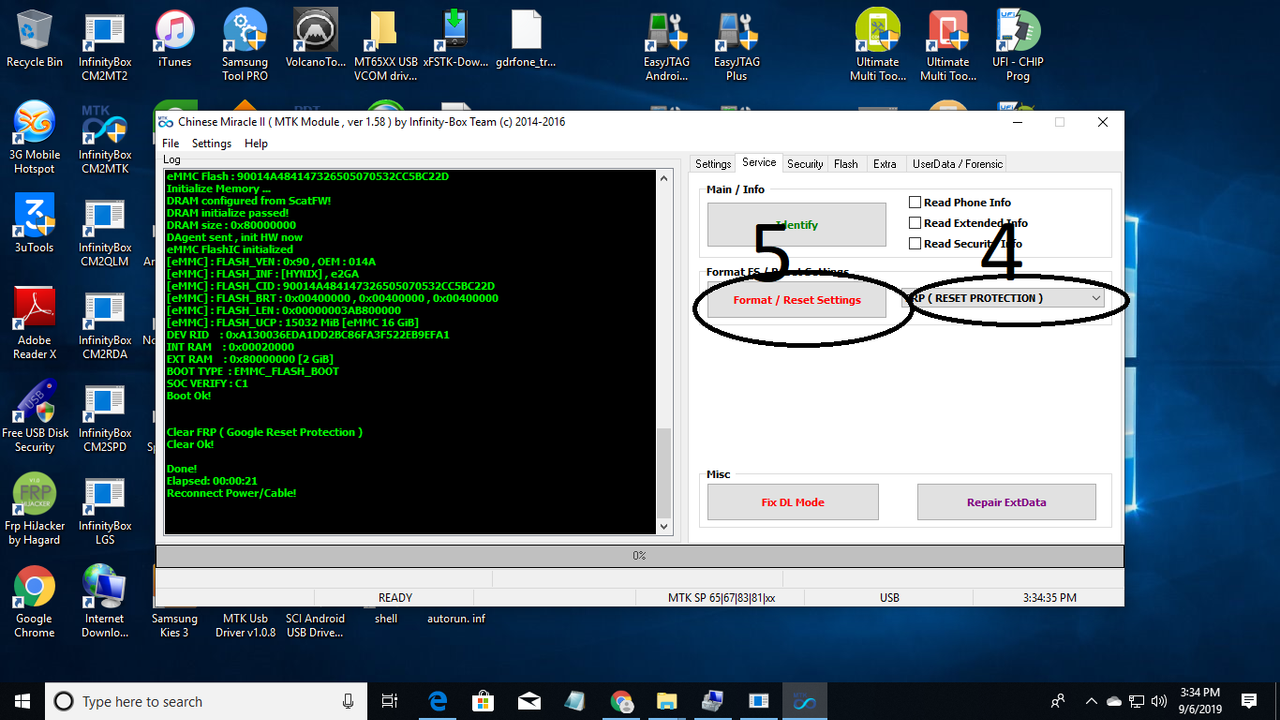The width and height of the screenshot is (1280, 720).
Task: Launch EasyJTAG Plus desktop shortcut
Action: tap(737, 47)
